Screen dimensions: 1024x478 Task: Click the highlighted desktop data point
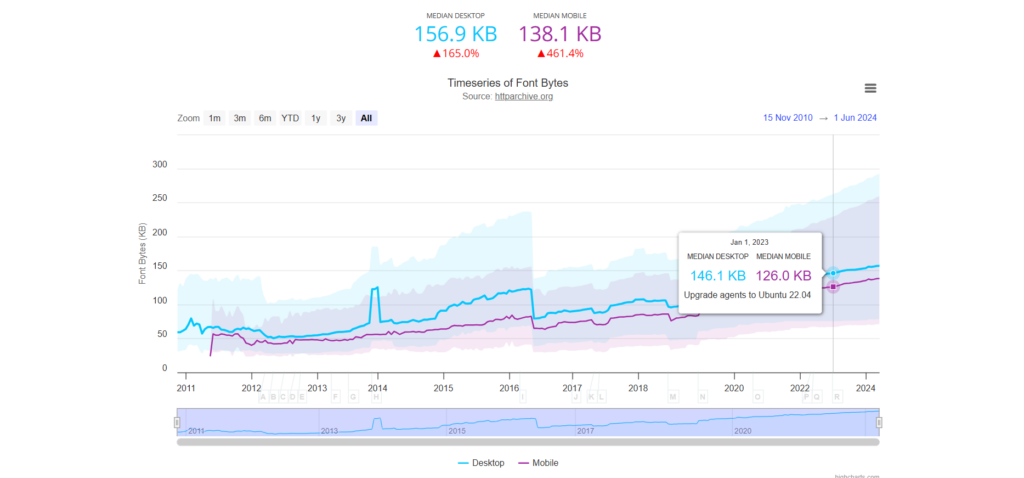(x=833, y=273)
